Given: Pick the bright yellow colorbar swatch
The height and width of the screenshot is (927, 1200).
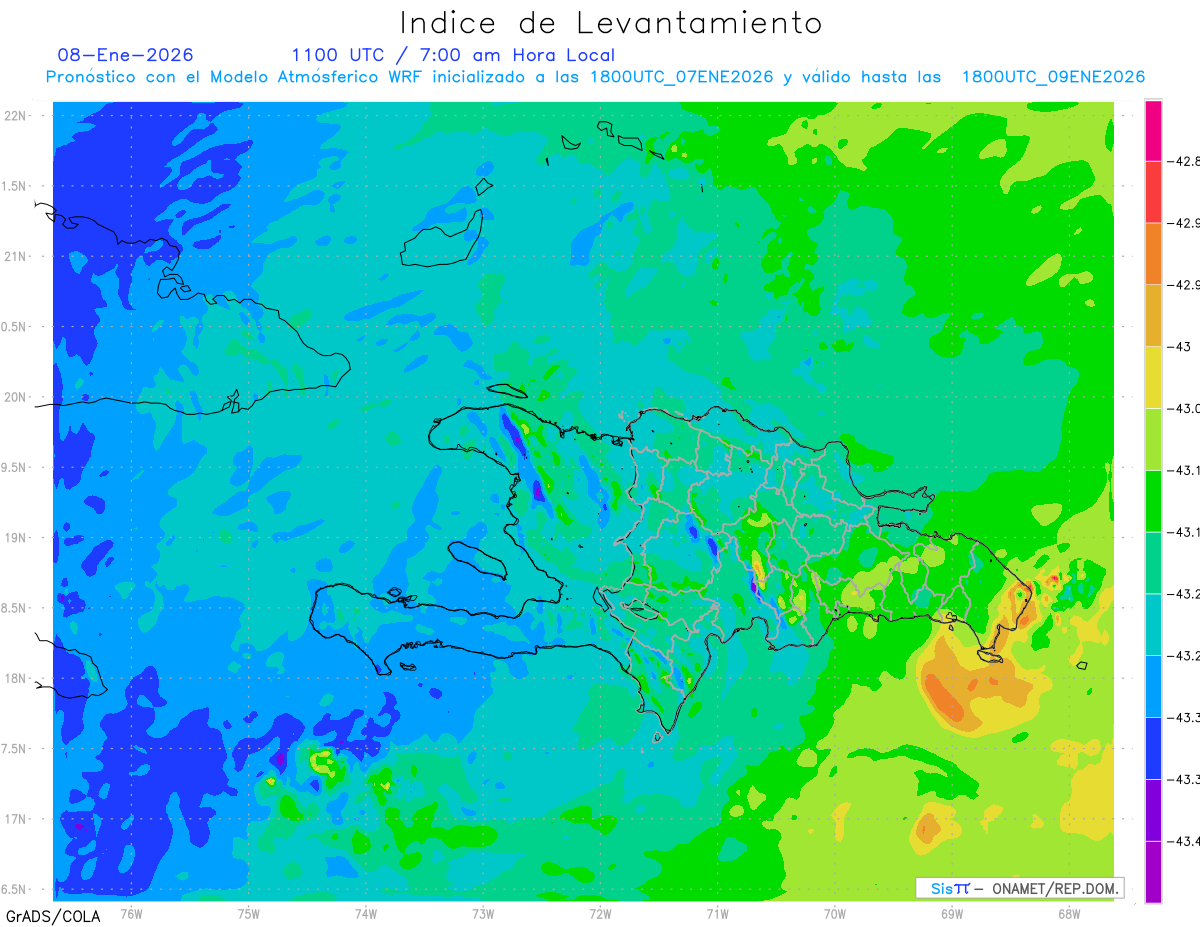Looking at the screenshot, I should pos(1153,377).
